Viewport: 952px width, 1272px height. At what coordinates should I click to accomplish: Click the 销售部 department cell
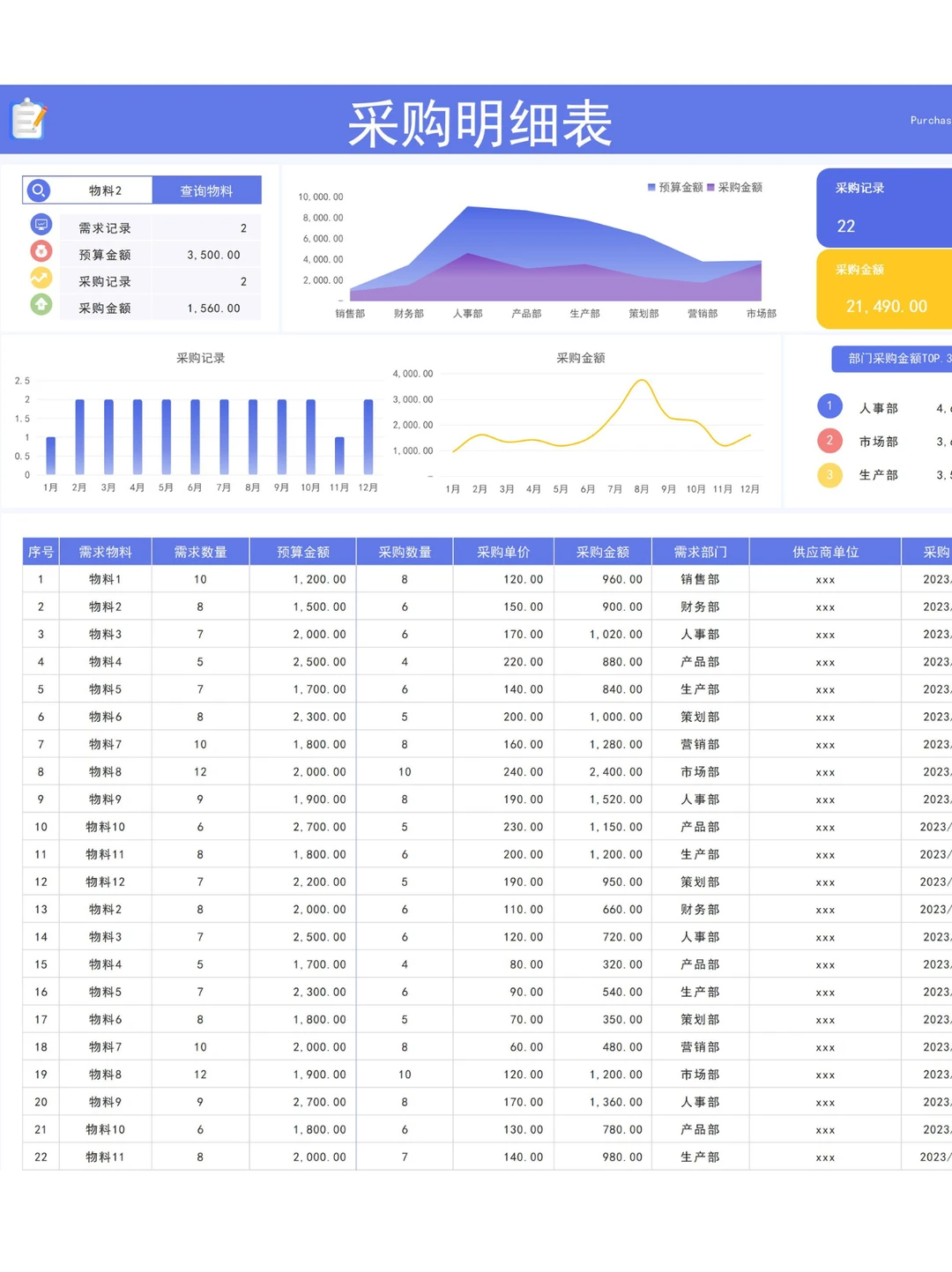tap(700, 579)
